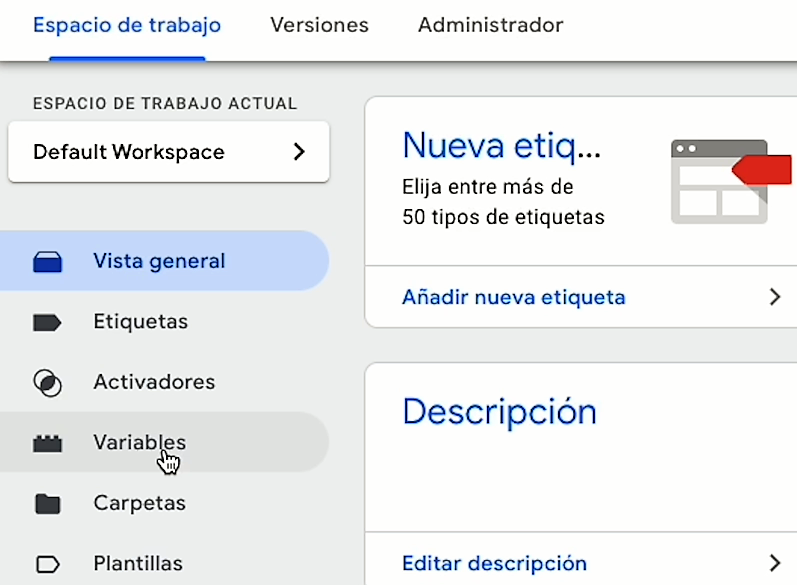The image size is (797, 585).
Task: Switch to the Espacio de trabajo tab
Action: [x=127, y=25]
